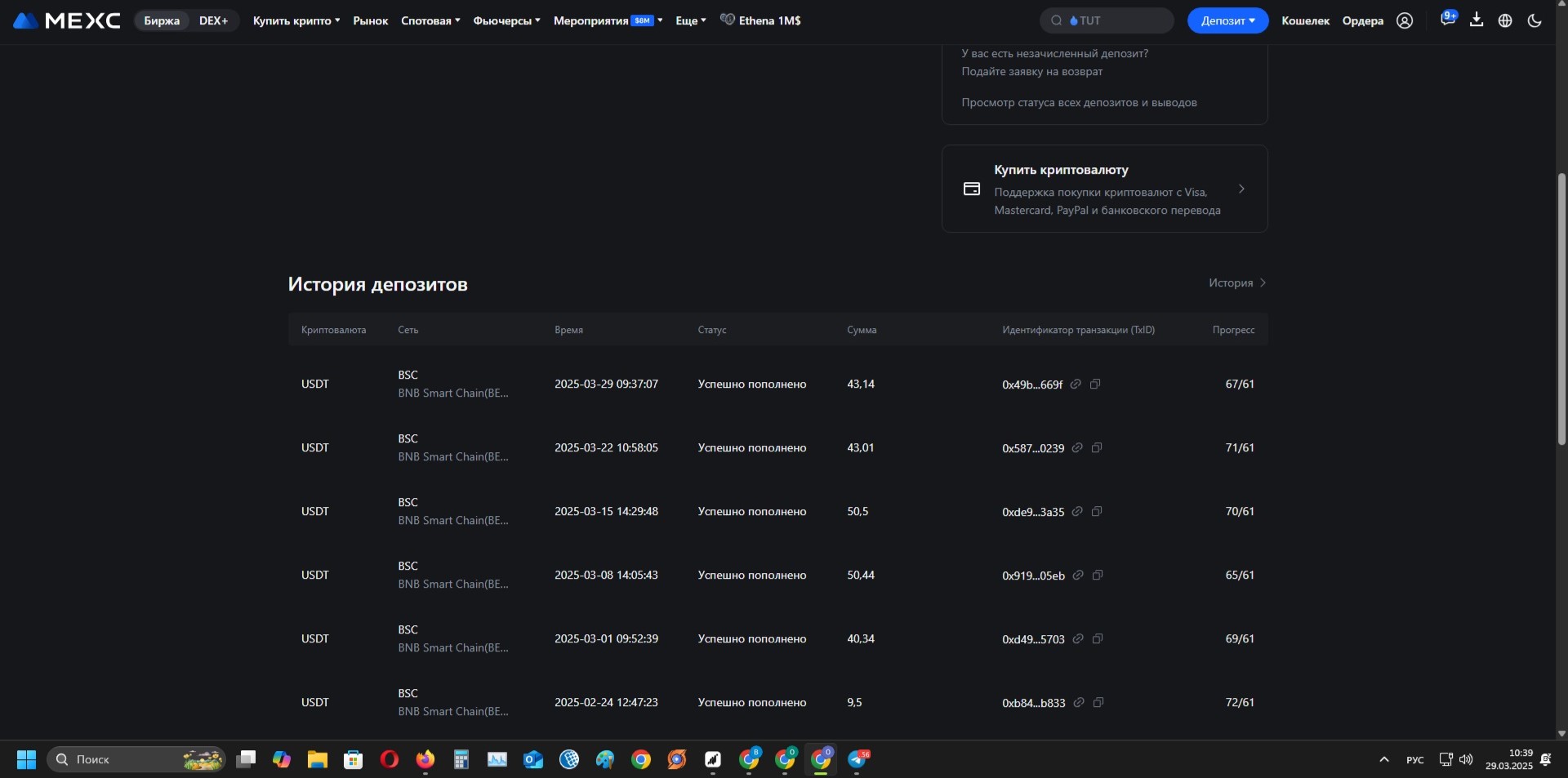The height and width of the screenshot is (778, 1568).
Task: Click the TUT search field
Action: (x=1107, y=20)
